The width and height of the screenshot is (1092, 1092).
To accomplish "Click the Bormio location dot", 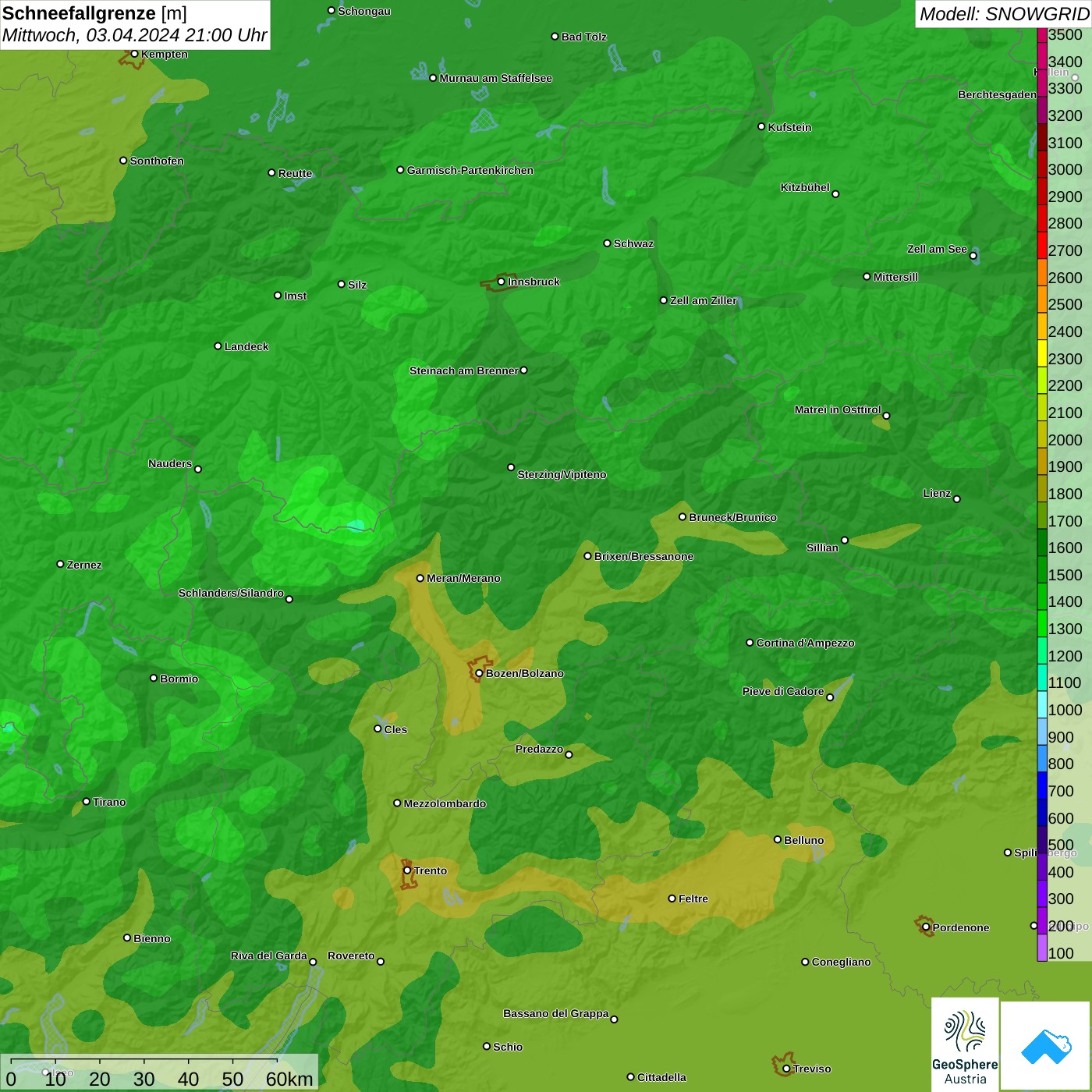I will pos(154,678).
